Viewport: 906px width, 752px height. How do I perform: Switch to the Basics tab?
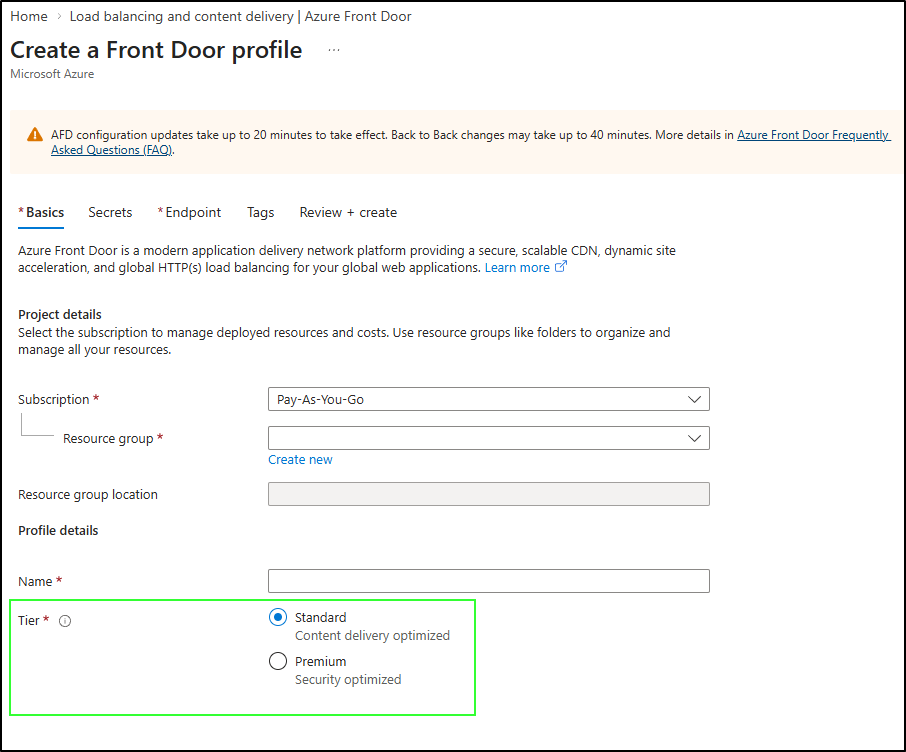pyautogui.click(x=44, y=212)
